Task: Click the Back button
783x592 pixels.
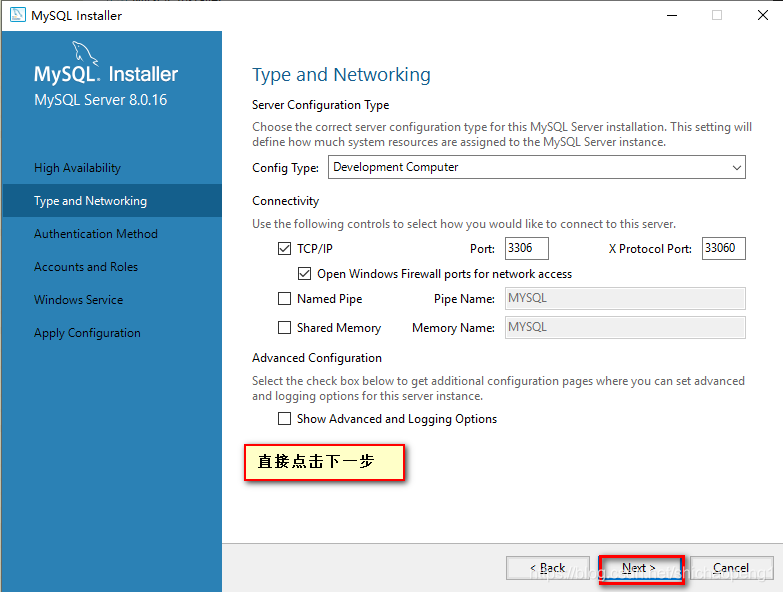Action: 548,568
